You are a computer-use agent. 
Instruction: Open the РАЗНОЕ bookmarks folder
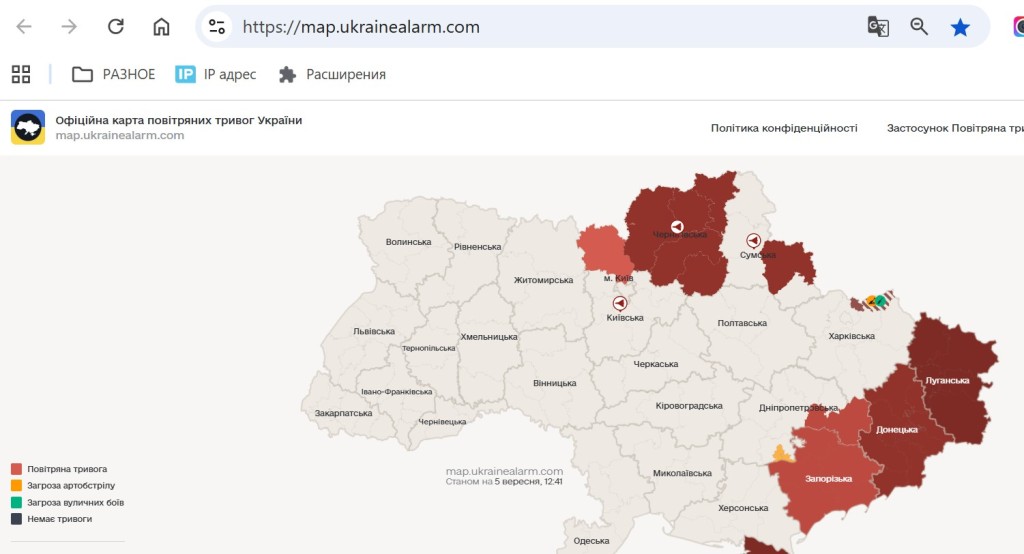pos(114,74)
